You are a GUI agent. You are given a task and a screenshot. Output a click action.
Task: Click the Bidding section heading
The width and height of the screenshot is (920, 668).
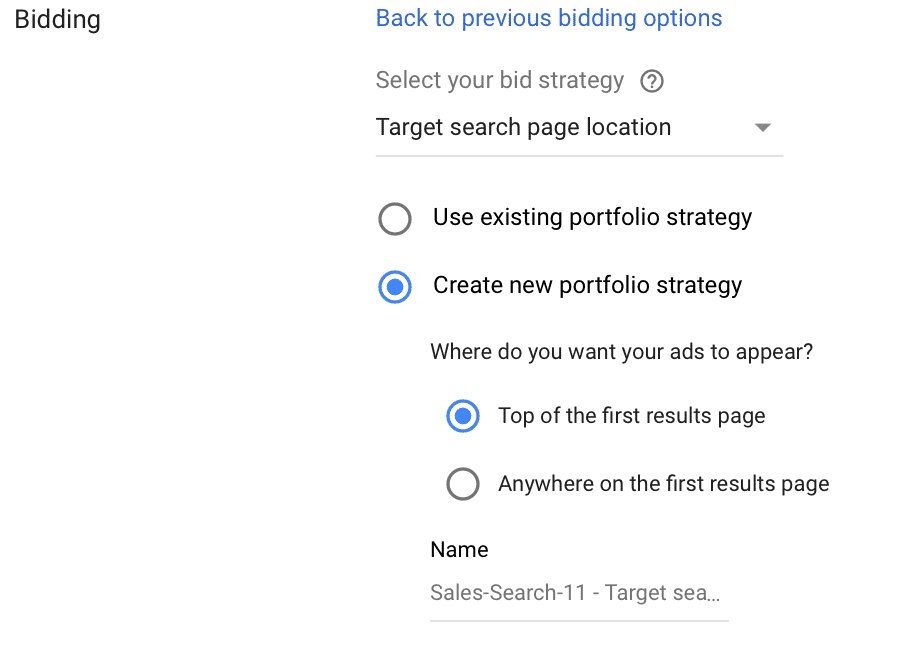click(x=58, y=19)
